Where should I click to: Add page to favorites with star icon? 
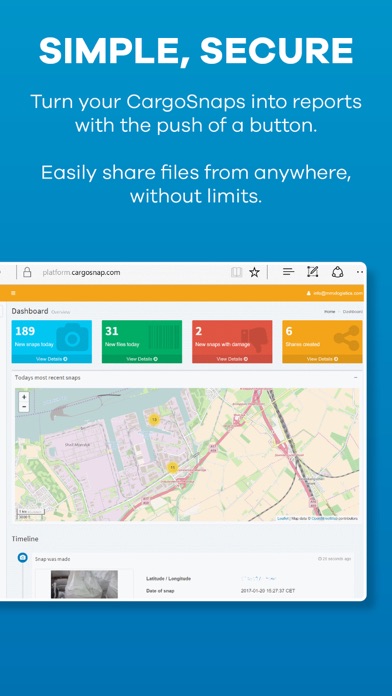coord(254,272)
